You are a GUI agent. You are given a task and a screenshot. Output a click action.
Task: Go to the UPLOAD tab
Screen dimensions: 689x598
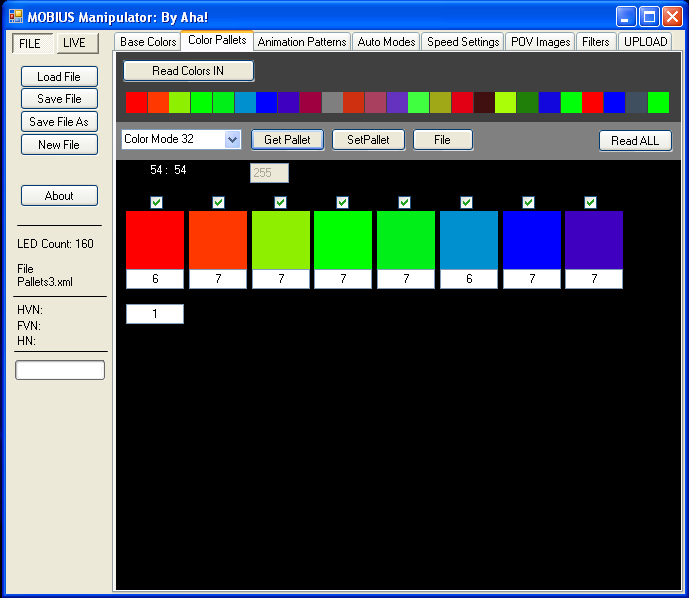click(645, 42)
